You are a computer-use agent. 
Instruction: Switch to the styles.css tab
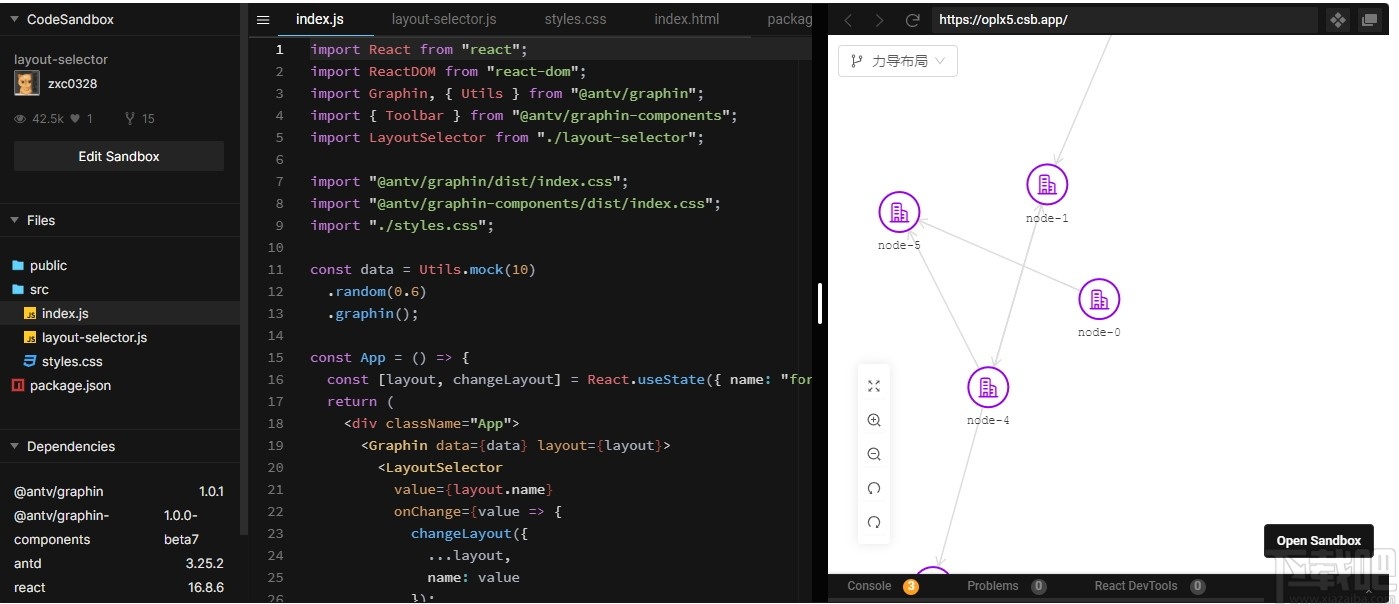coord(574,18)
